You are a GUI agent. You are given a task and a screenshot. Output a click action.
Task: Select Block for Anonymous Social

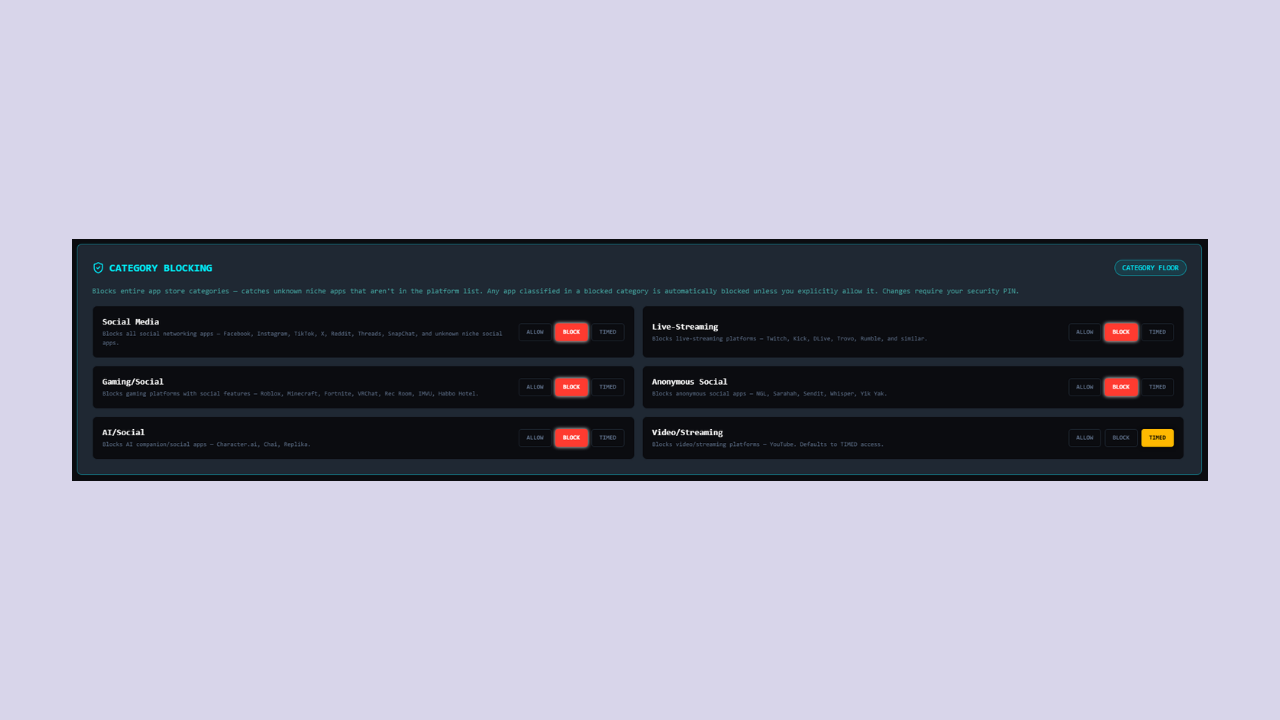pos(1121,387)
